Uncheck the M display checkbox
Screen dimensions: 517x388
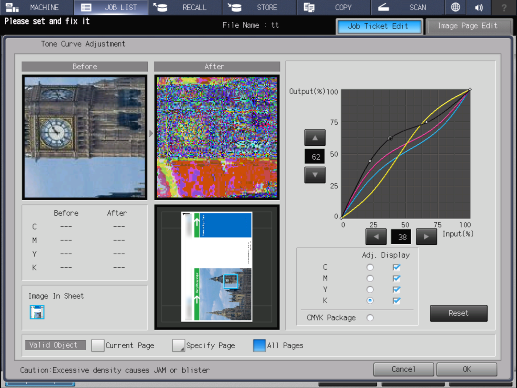coord(396,278)
